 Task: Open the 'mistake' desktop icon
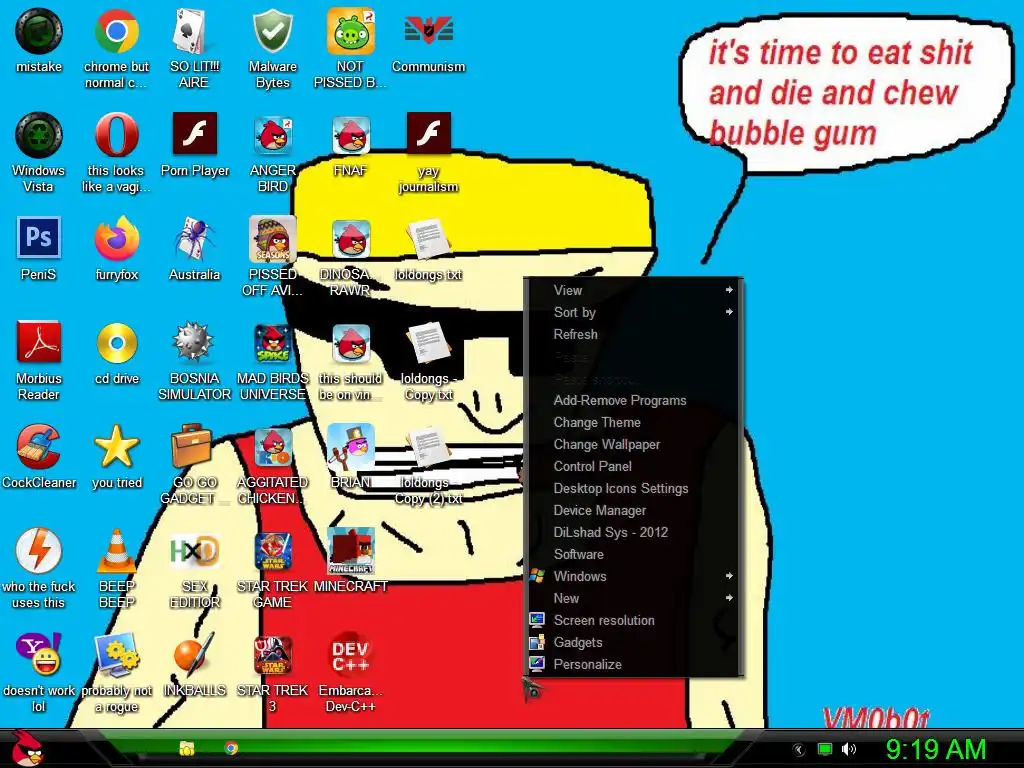pyautogui.click(x=39, y=31)
